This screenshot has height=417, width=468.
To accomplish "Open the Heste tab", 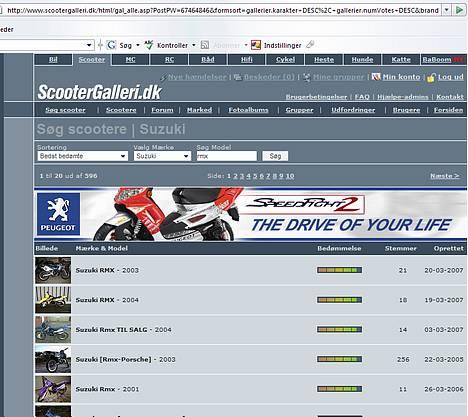I will click(x=324, y=60).
